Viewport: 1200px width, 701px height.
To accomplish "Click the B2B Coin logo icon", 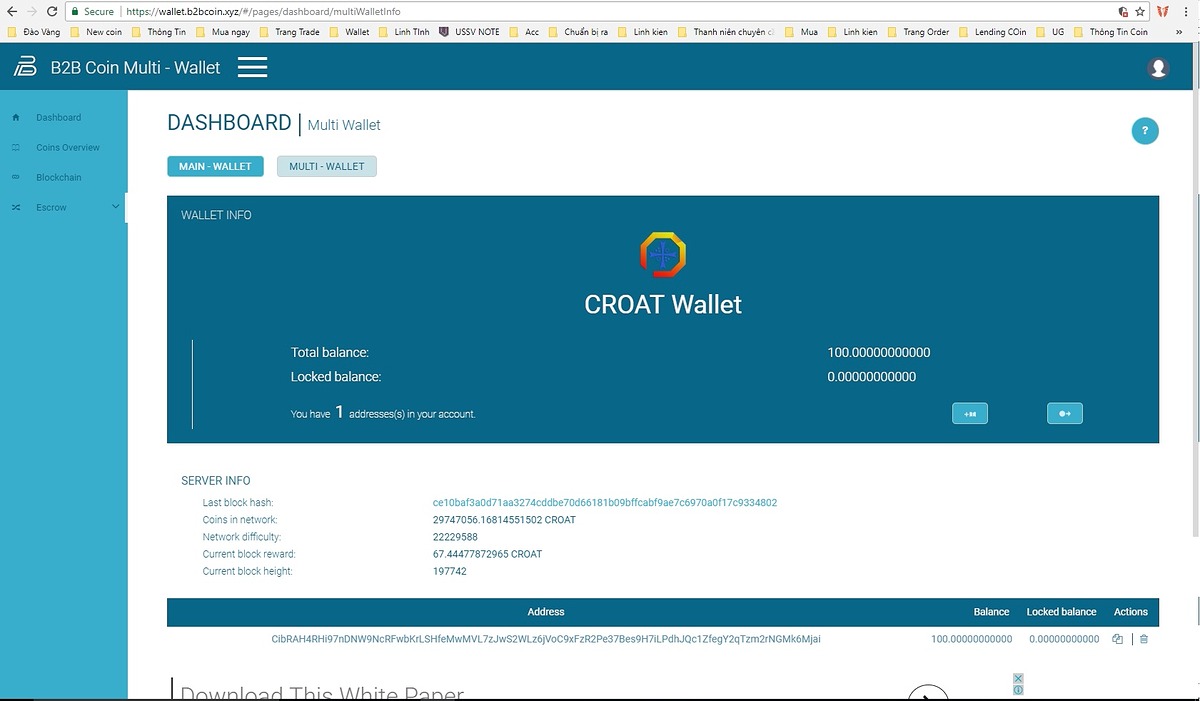I will pos(25,67).
